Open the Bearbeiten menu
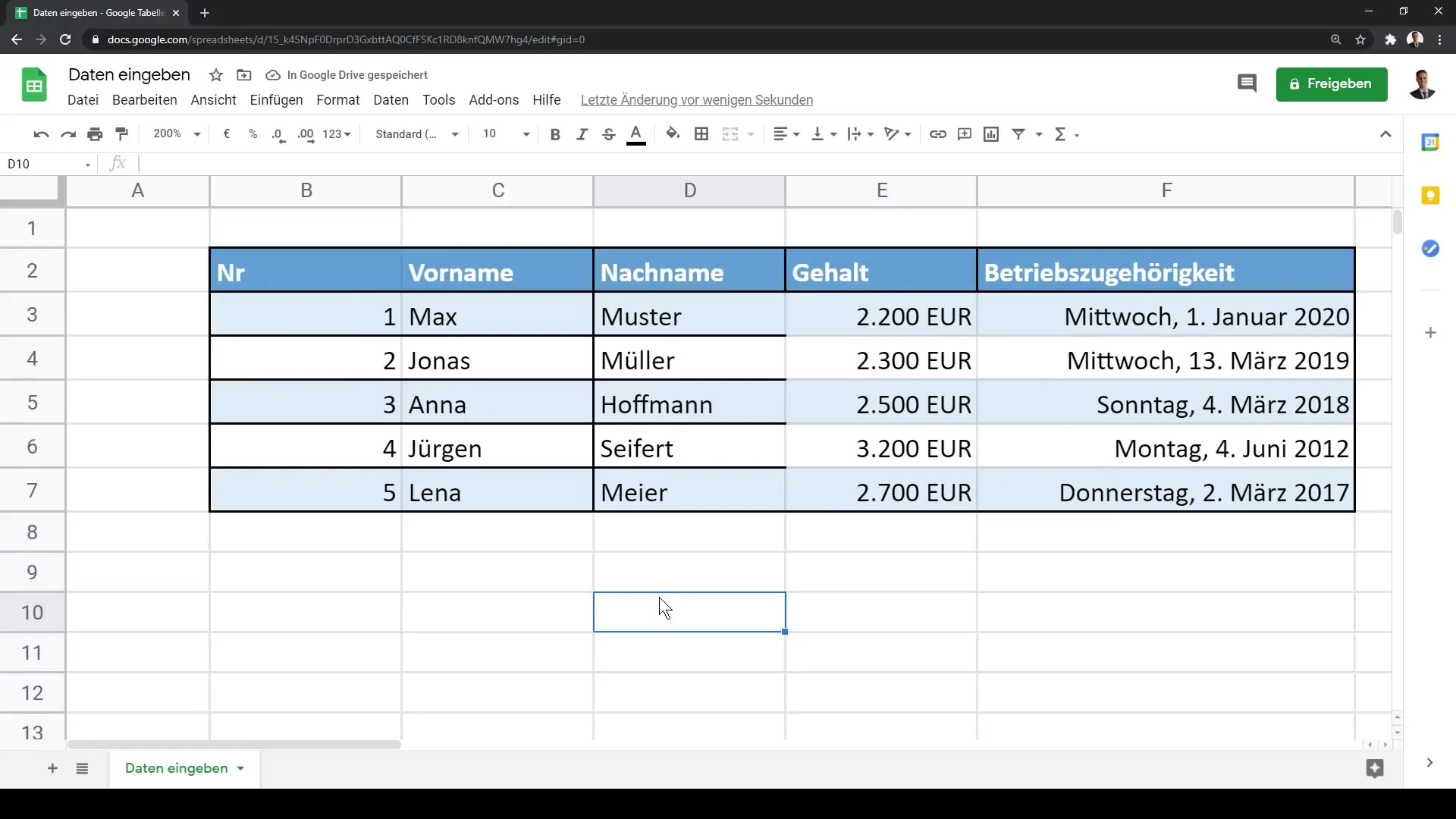 tap(144, 100)
